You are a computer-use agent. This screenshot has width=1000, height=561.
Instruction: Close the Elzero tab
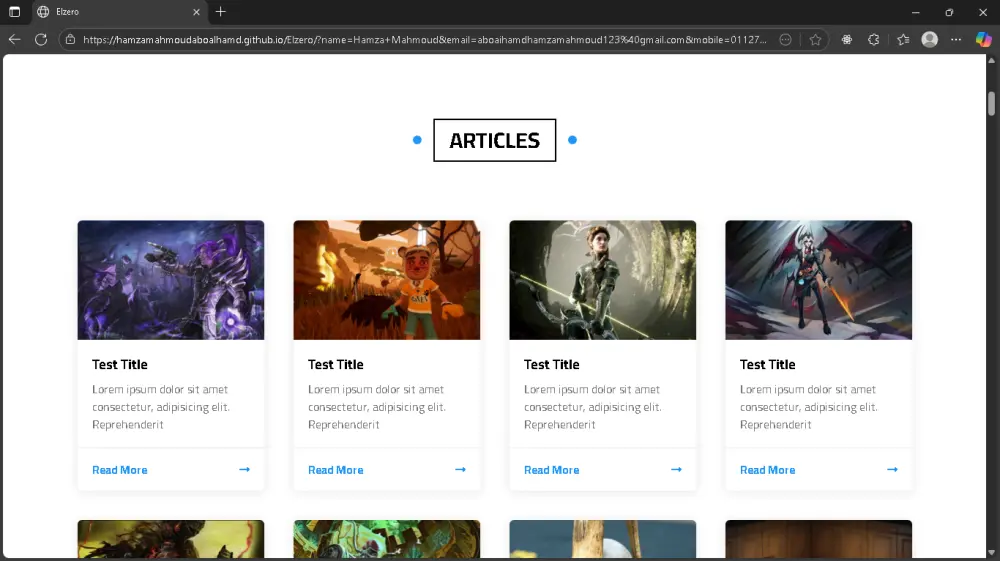196,11
